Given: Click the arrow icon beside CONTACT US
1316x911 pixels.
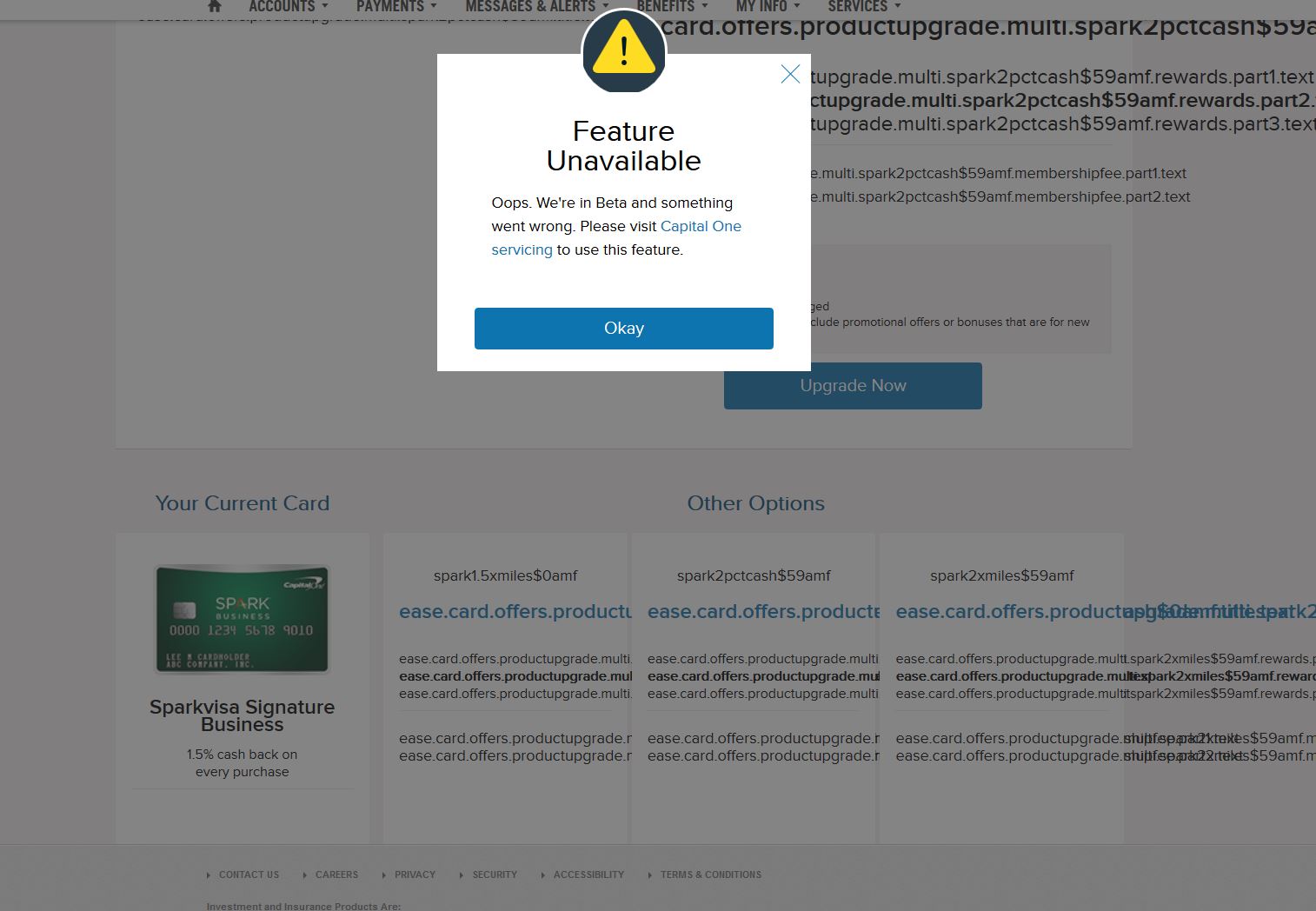Looking at the screenshot, I should [209, 875].
